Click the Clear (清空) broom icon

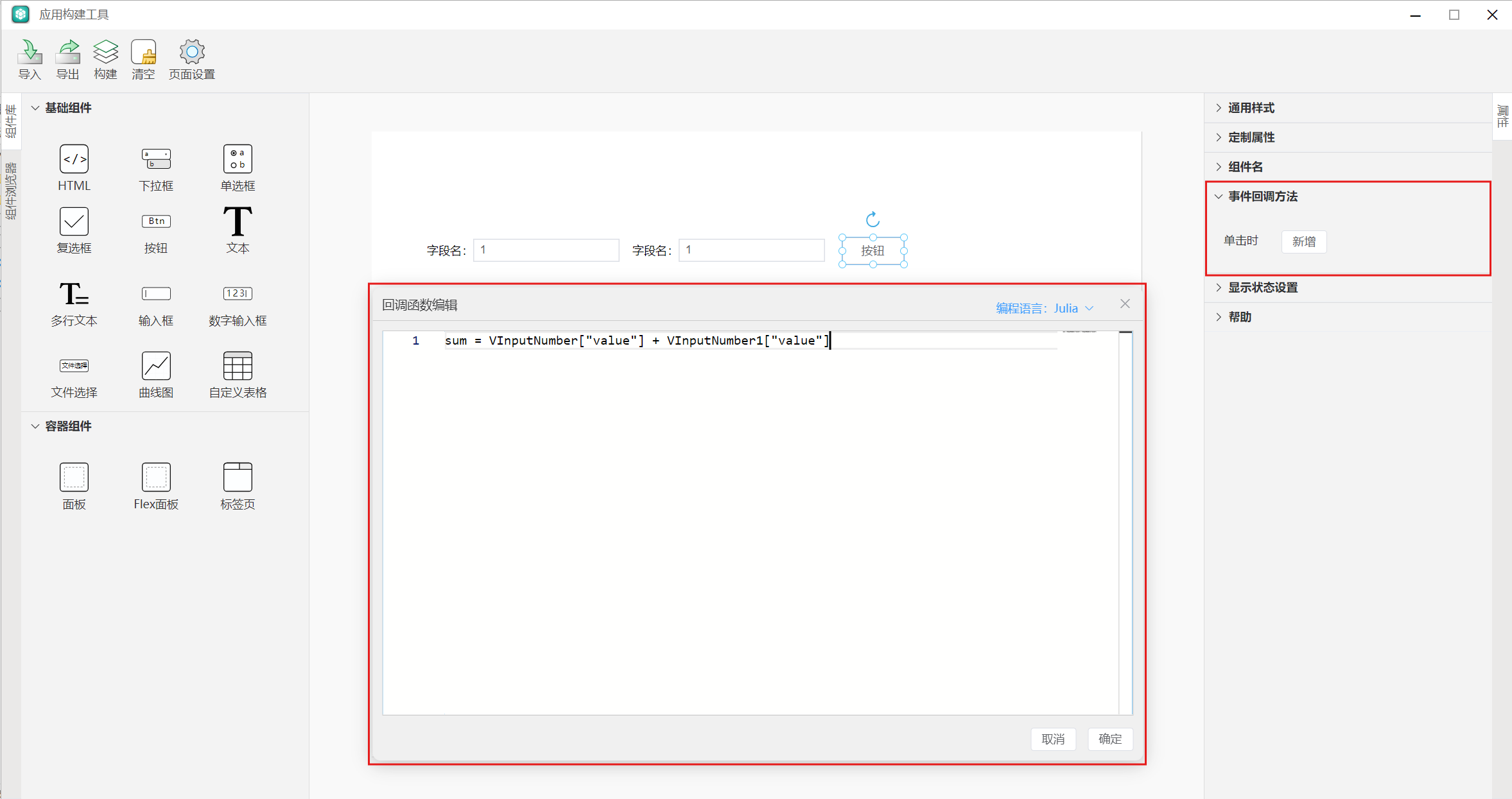point(143,53)
